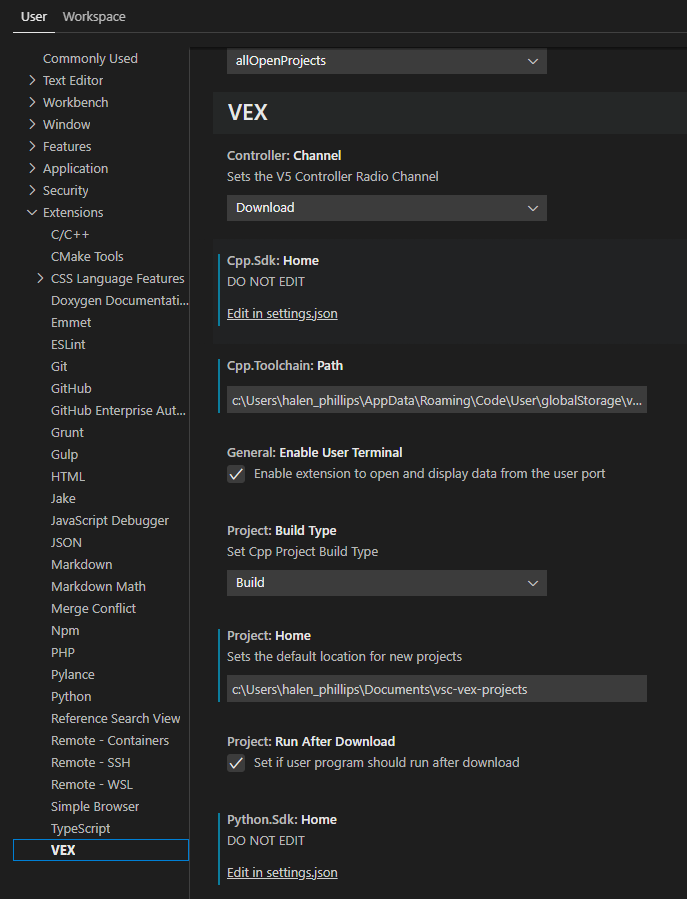Viewport: 687px width, 899px height.
Task: Toggle the Enable User Terminal checkbox
Action: pos(236,474)
